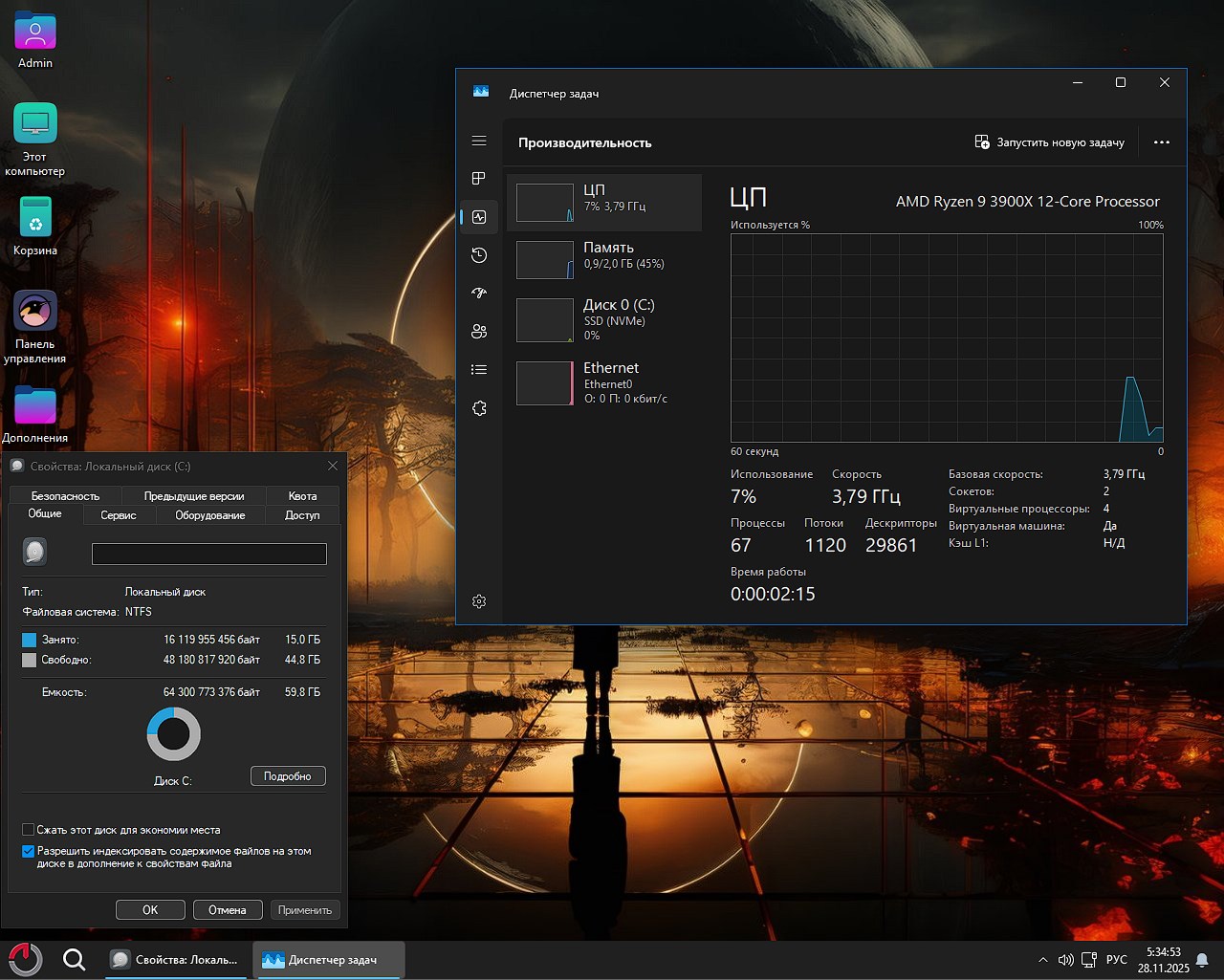
Task: Switch to the Сервис tab
Action: (x=119, y=515)
